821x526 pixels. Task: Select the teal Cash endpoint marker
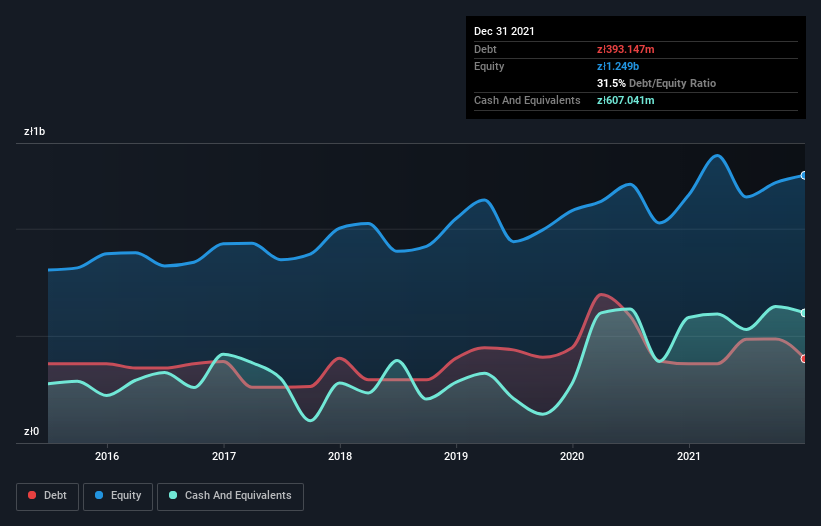(x=804, y=313)
